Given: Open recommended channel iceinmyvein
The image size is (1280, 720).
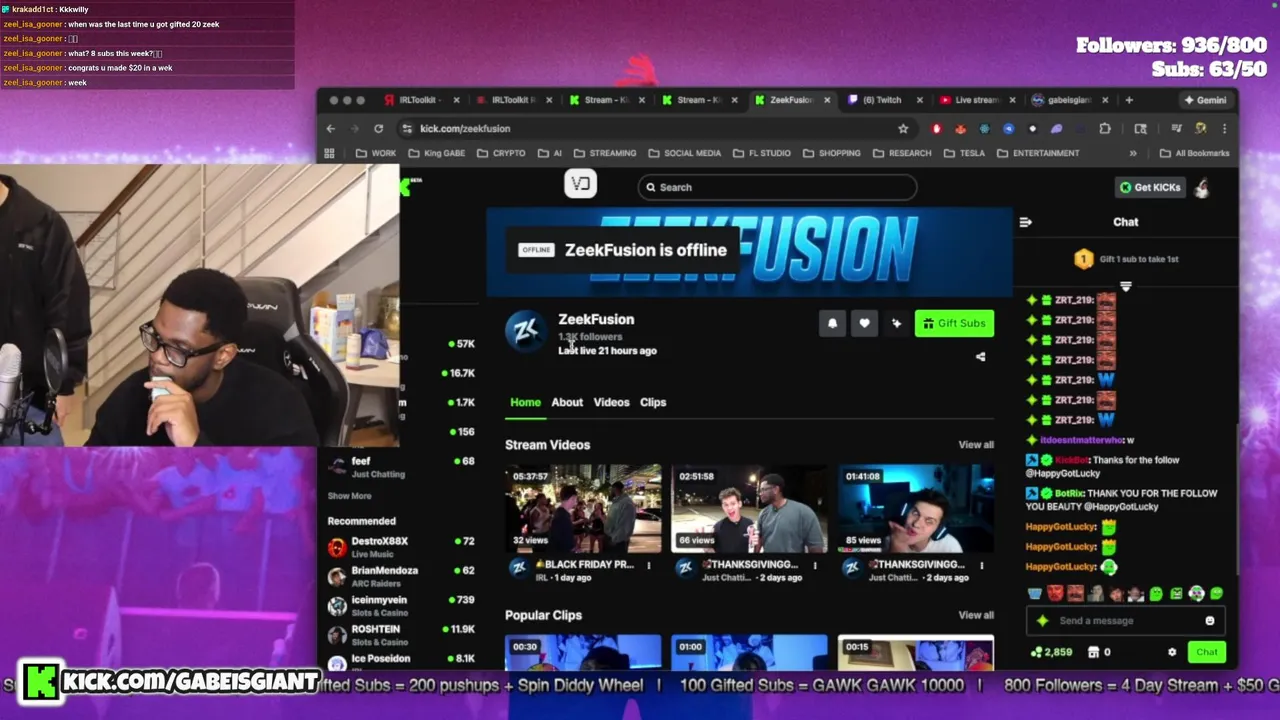Looking at the screenshot, I should coord(401,605).
